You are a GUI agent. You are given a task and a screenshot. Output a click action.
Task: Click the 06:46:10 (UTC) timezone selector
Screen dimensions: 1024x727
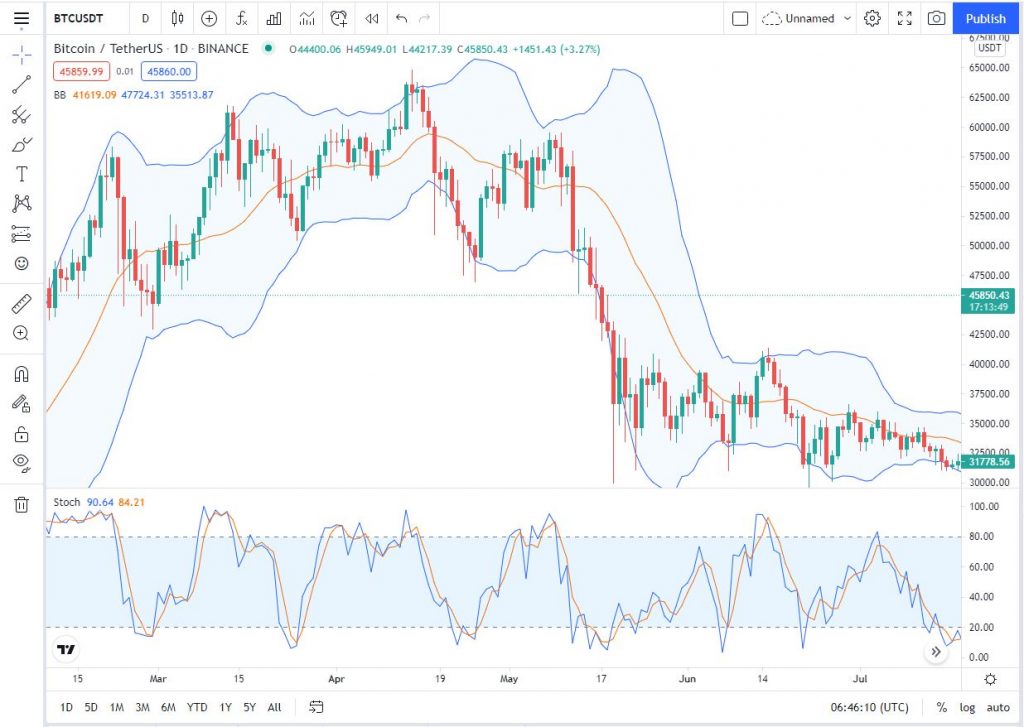(x=869, y=707)
